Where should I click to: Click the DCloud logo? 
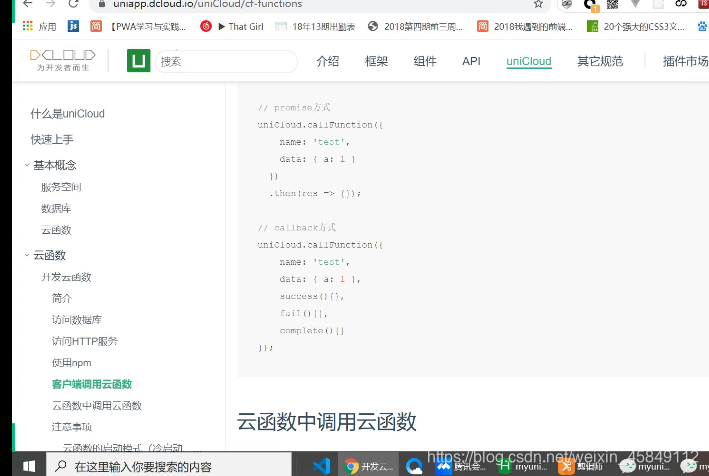(x=63, y=60)
